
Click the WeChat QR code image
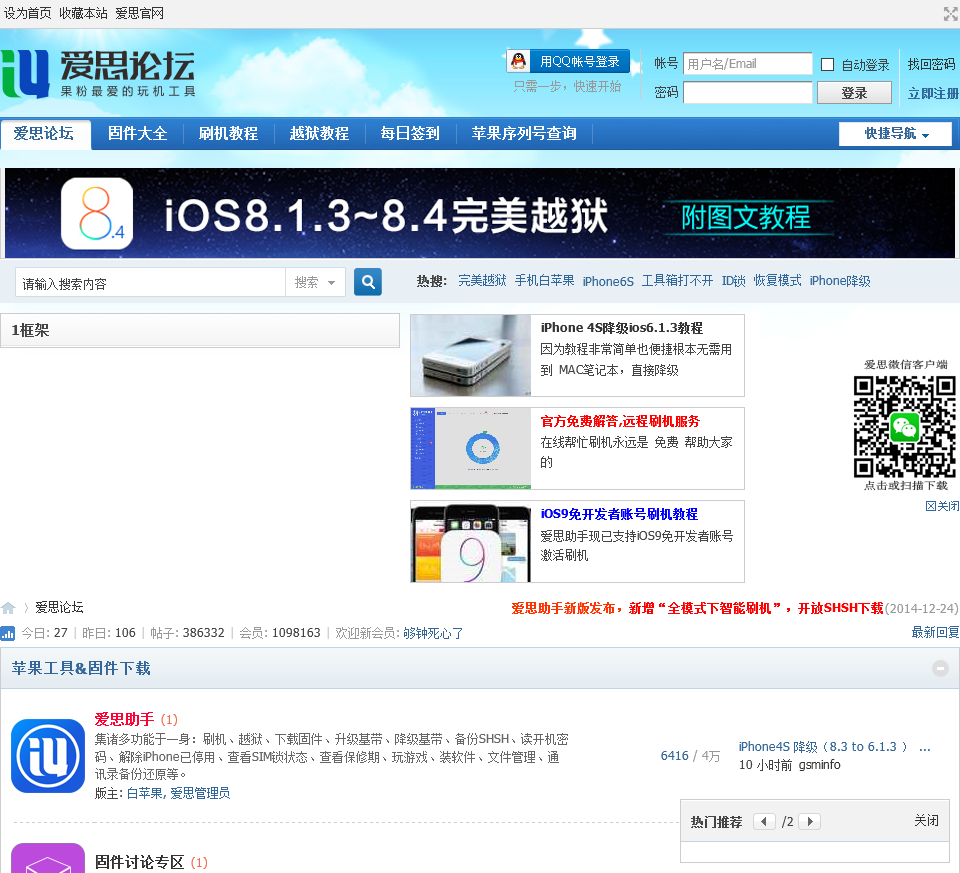[904, 427]
